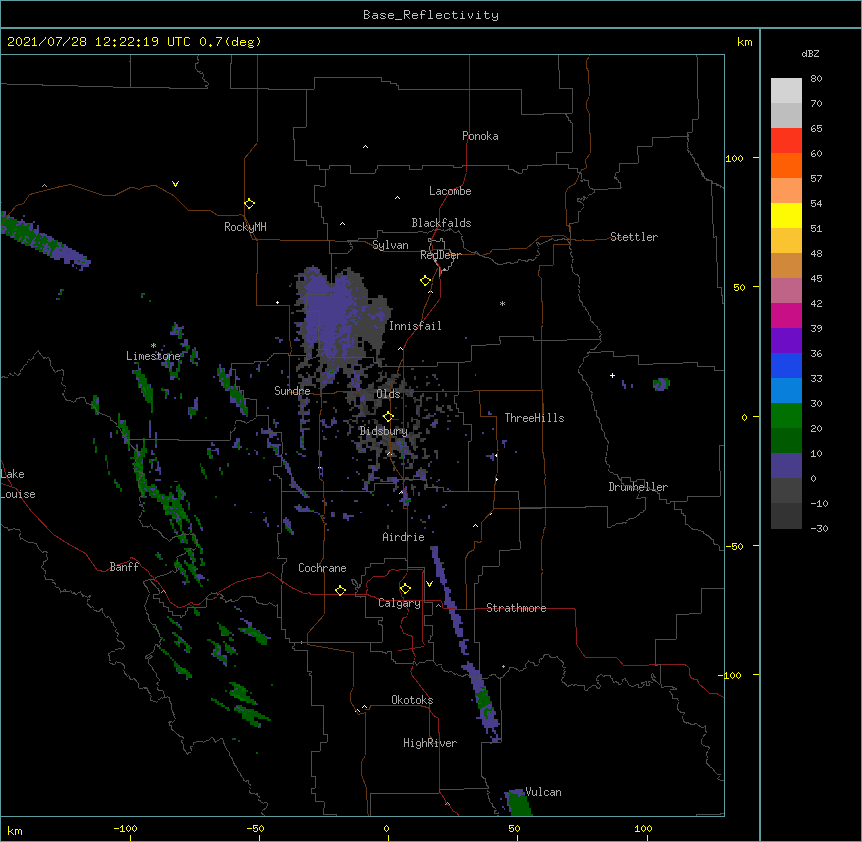The height and width of the screenshot is (842, 862).
Task: Click white asterisk marker east of Innisfail
Action: pyautogui.click(x=502, y=303)
